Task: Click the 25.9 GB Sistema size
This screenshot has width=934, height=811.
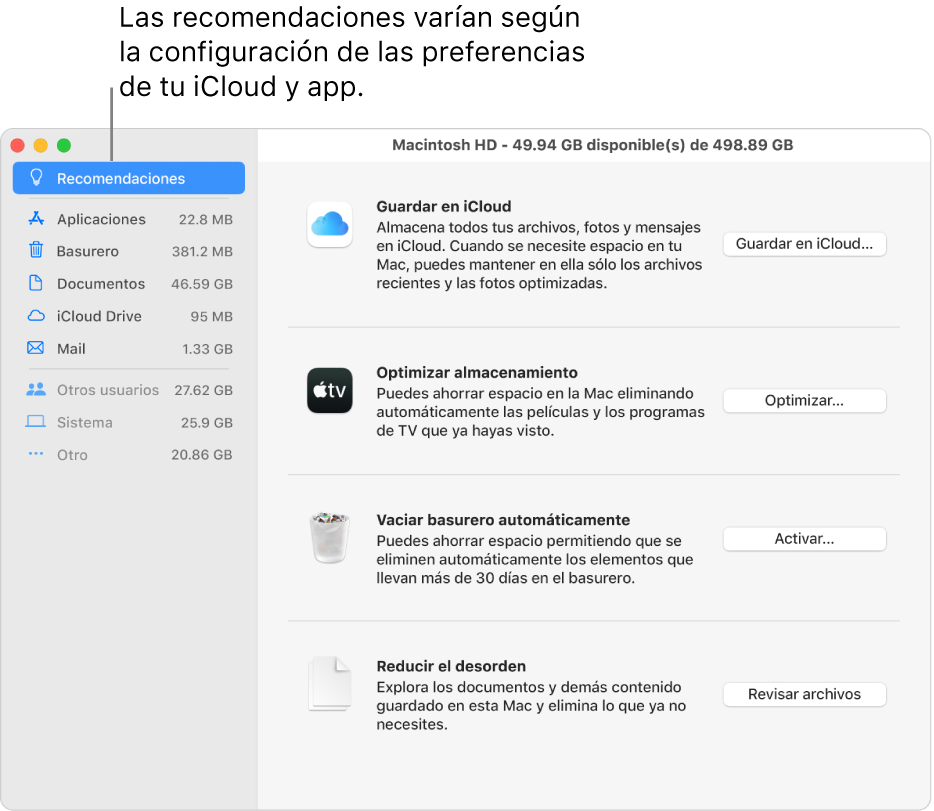Action: [x=206, y=423]
